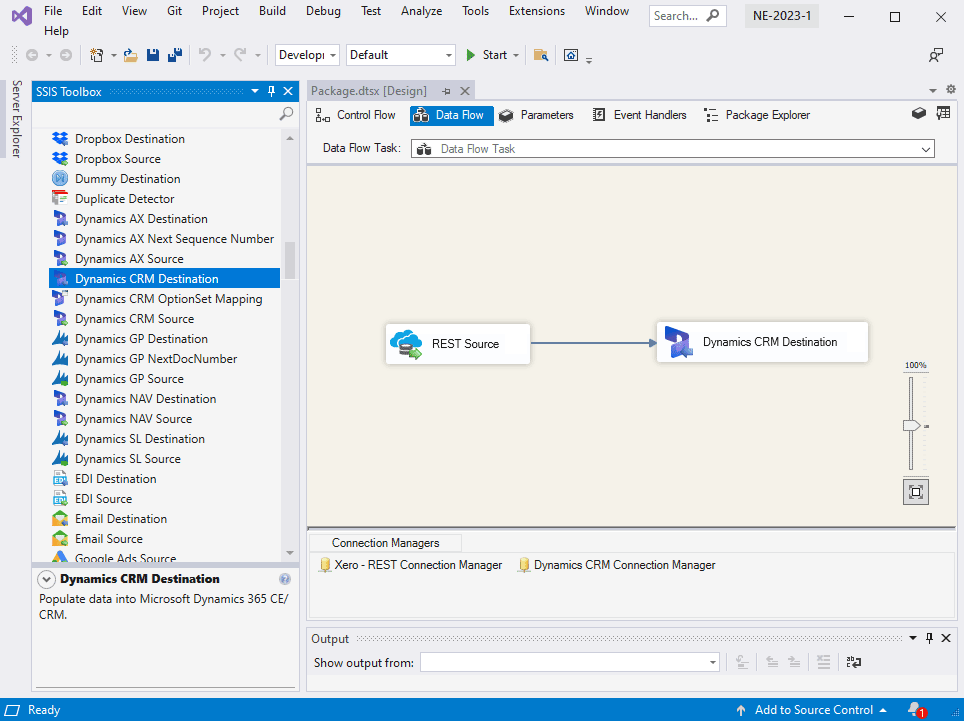Select the Dummy Destination toolbox icon

[x=60, y=179]
